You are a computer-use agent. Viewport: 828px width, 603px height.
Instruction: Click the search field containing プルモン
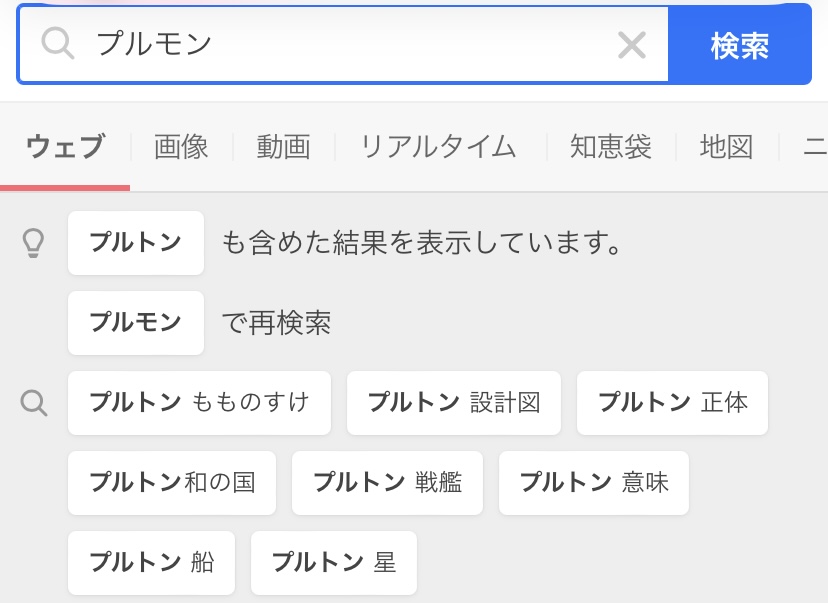point(340,44)
